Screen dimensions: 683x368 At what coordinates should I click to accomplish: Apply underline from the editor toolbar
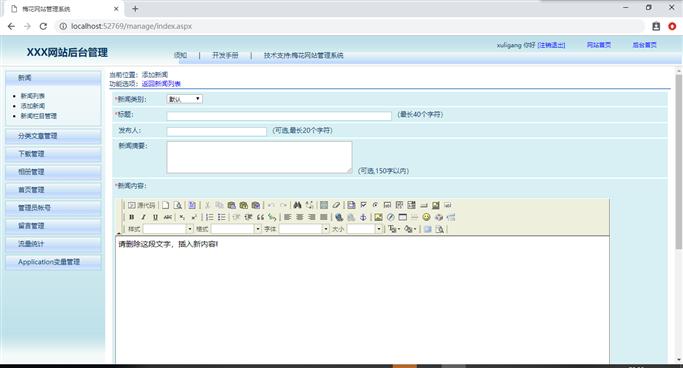[155, 217]
